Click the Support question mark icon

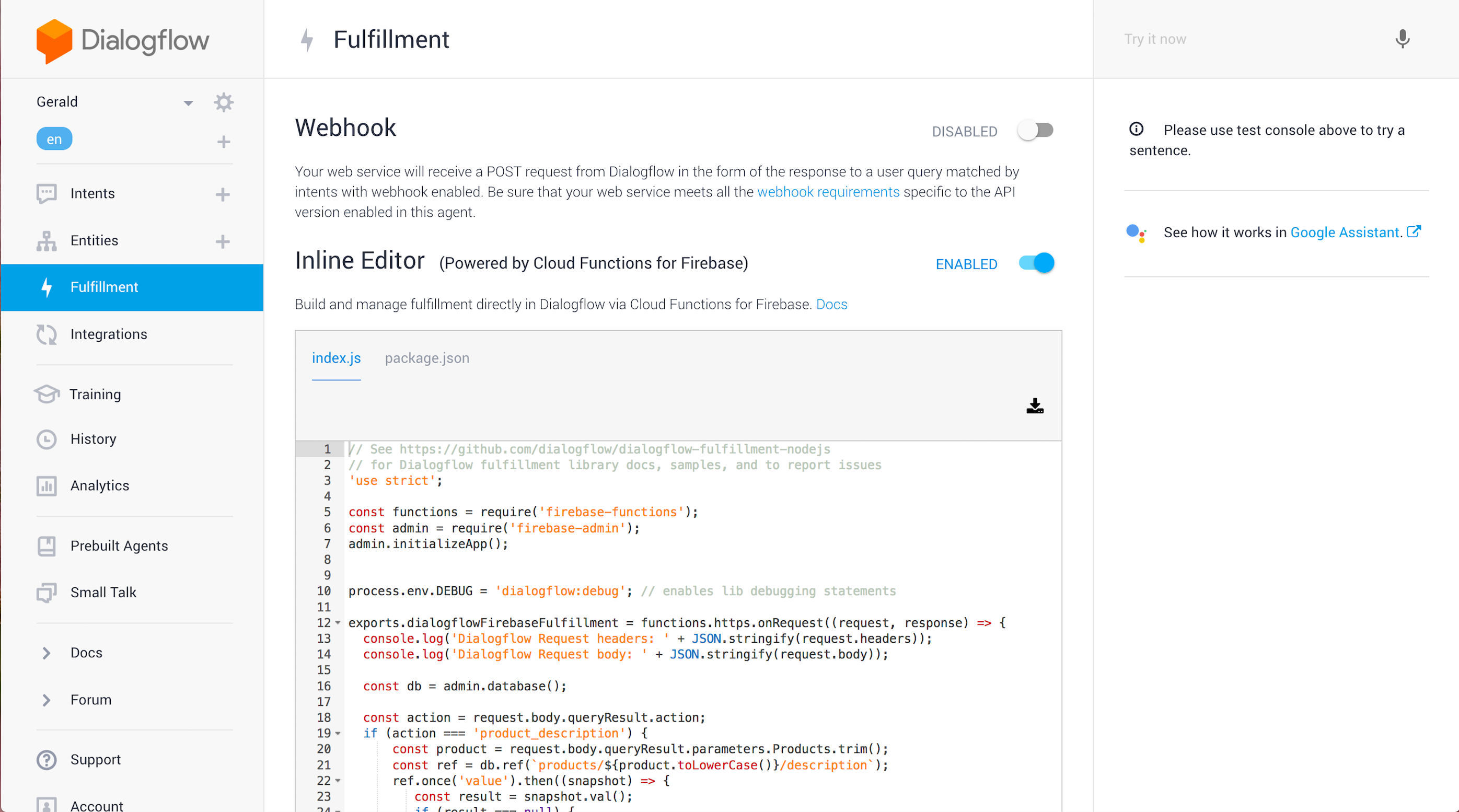pos(47,759)
